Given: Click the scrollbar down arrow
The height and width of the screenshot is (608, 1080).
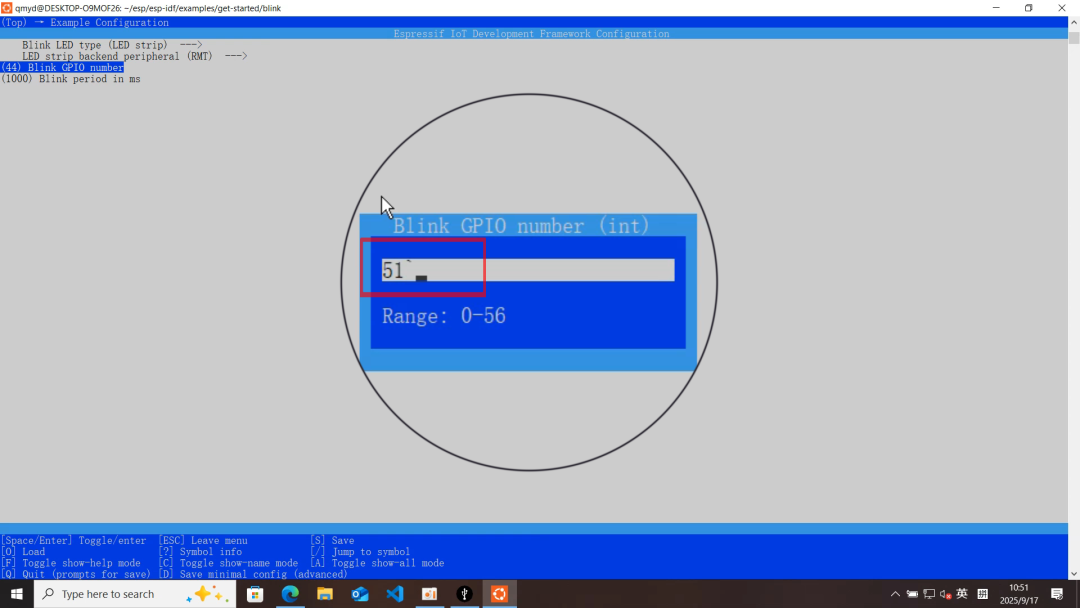Looking at the screenshot, I should (1074, 574).
